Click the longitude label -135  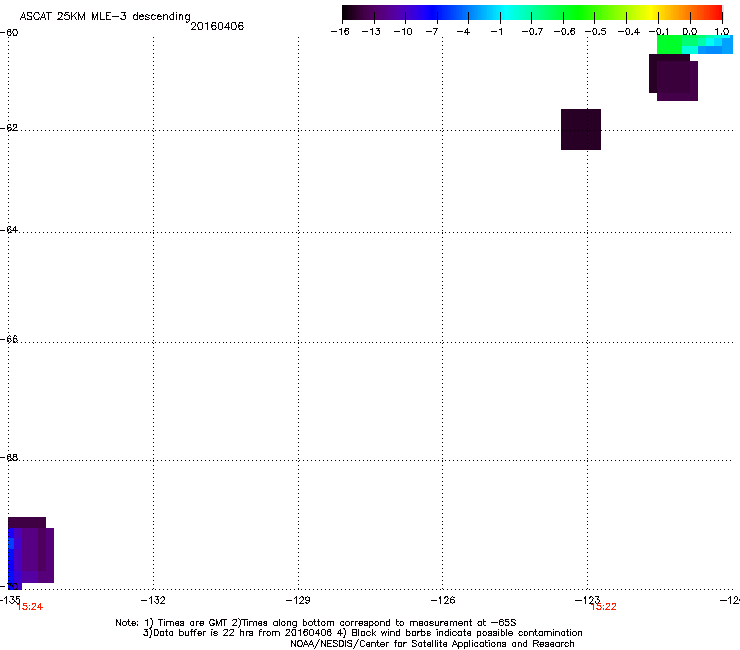[10, 600]
